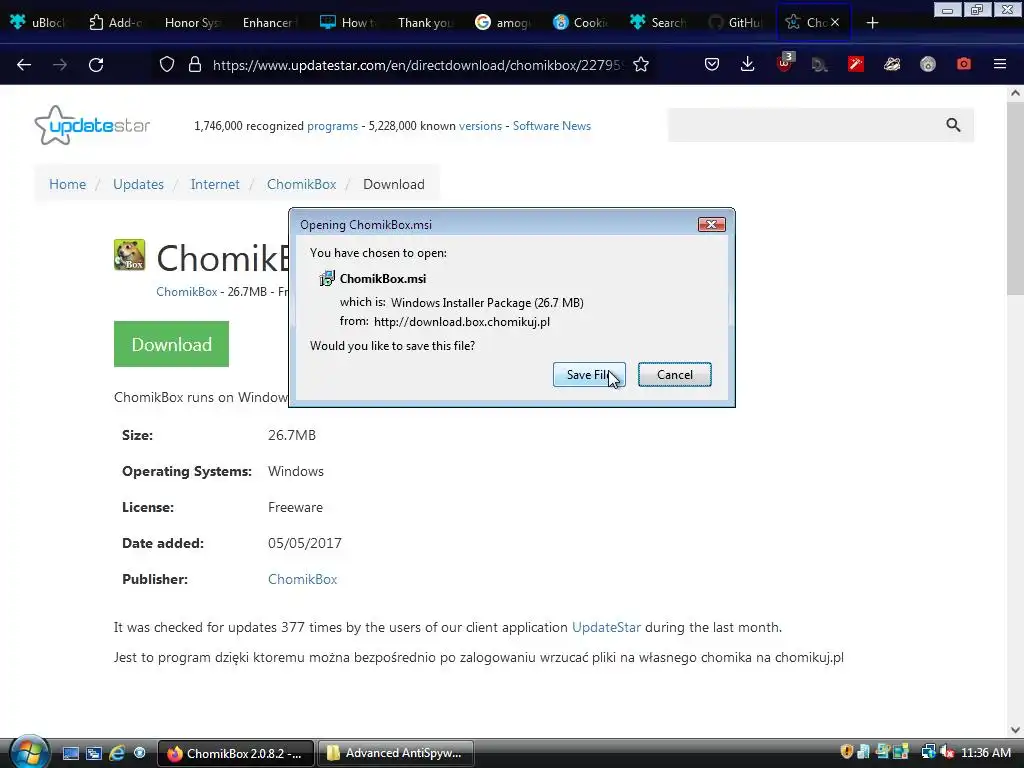Close the current ChomikBox tab

835,22
